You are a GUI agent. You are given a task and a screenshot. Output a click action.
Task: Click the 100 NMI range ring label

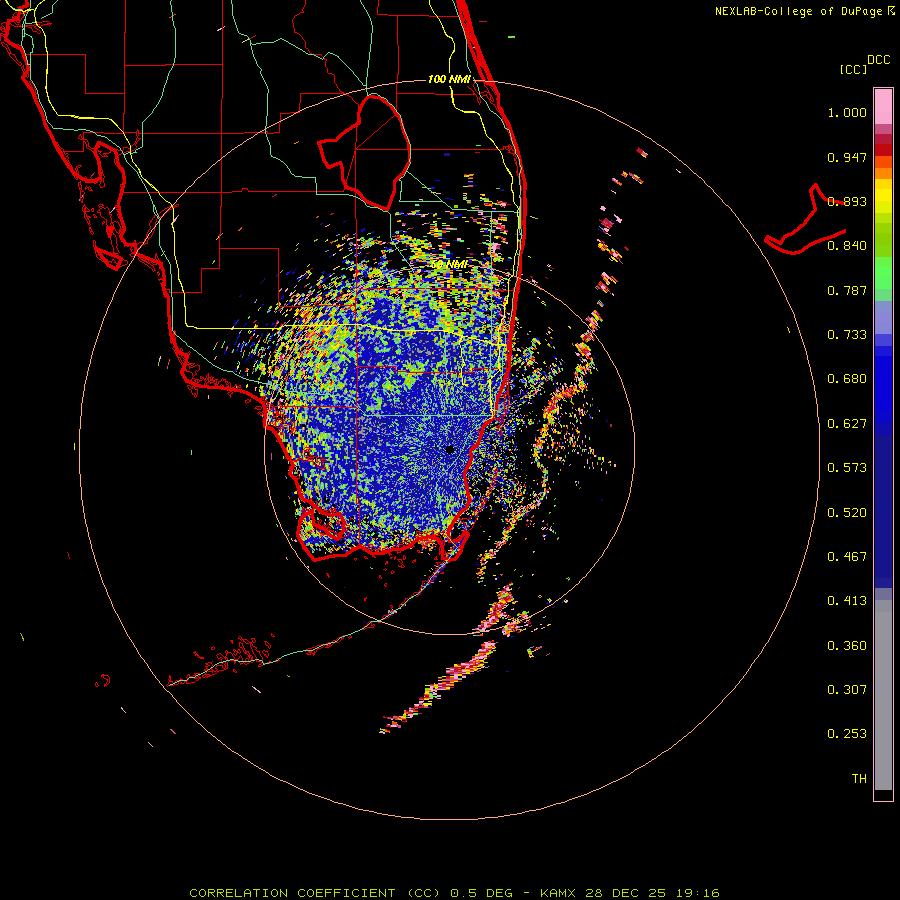[449, 79]
